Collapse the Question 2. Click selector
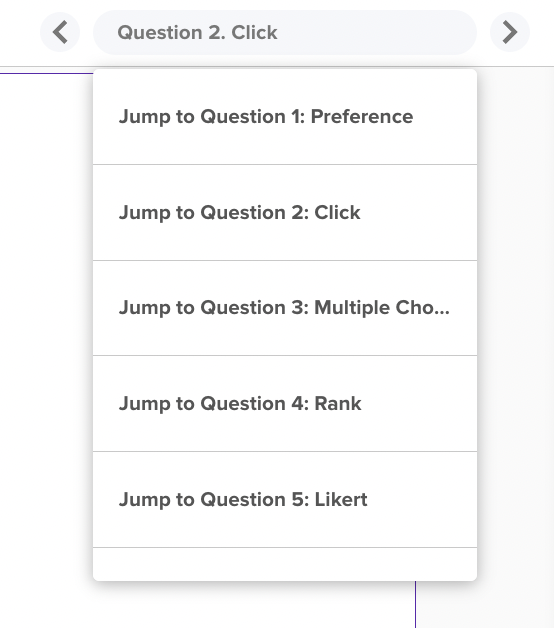The width and height of the screenshot is (554, 628). tap(285, 32)
